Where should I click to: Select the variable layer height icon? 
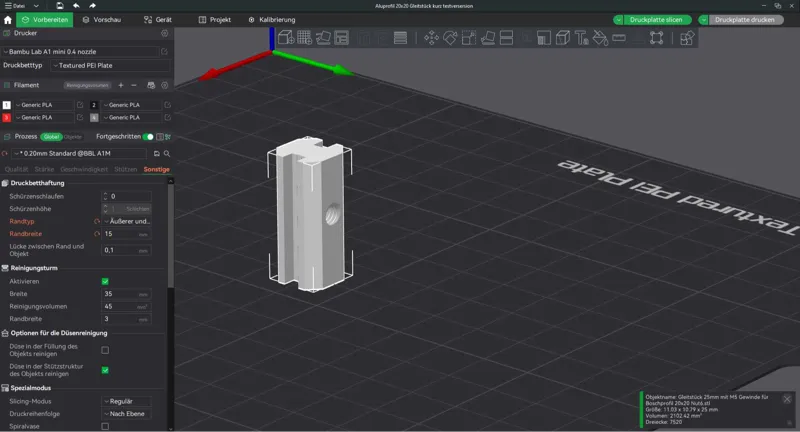[401, 38]
